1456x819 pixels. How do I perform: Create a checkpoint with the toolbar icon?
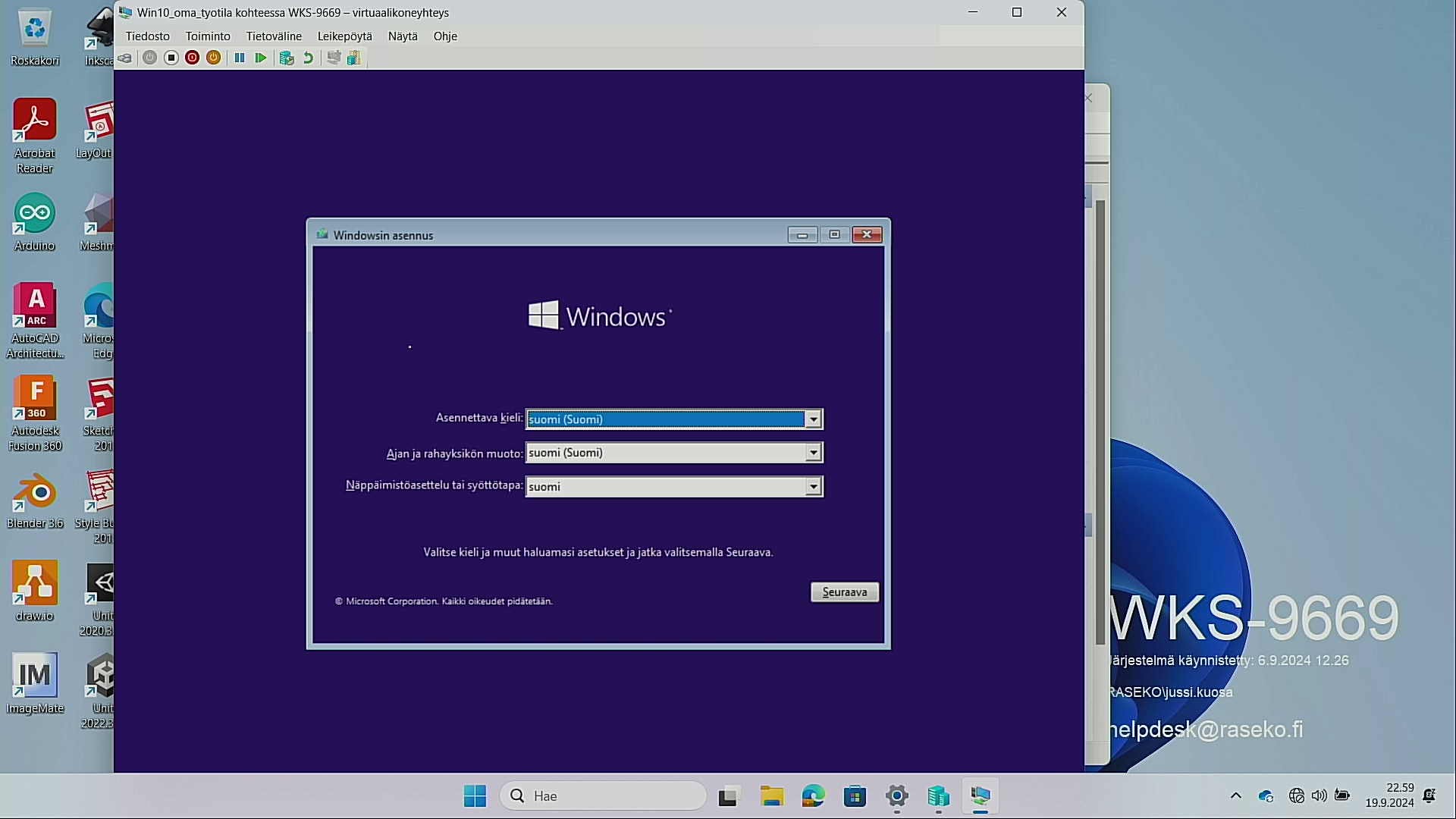tap(286, 58)
